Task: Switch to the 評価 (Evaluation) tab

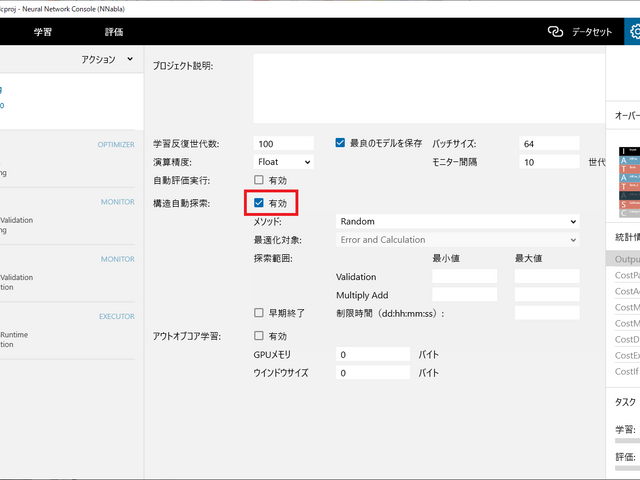Action: (113, 32)
